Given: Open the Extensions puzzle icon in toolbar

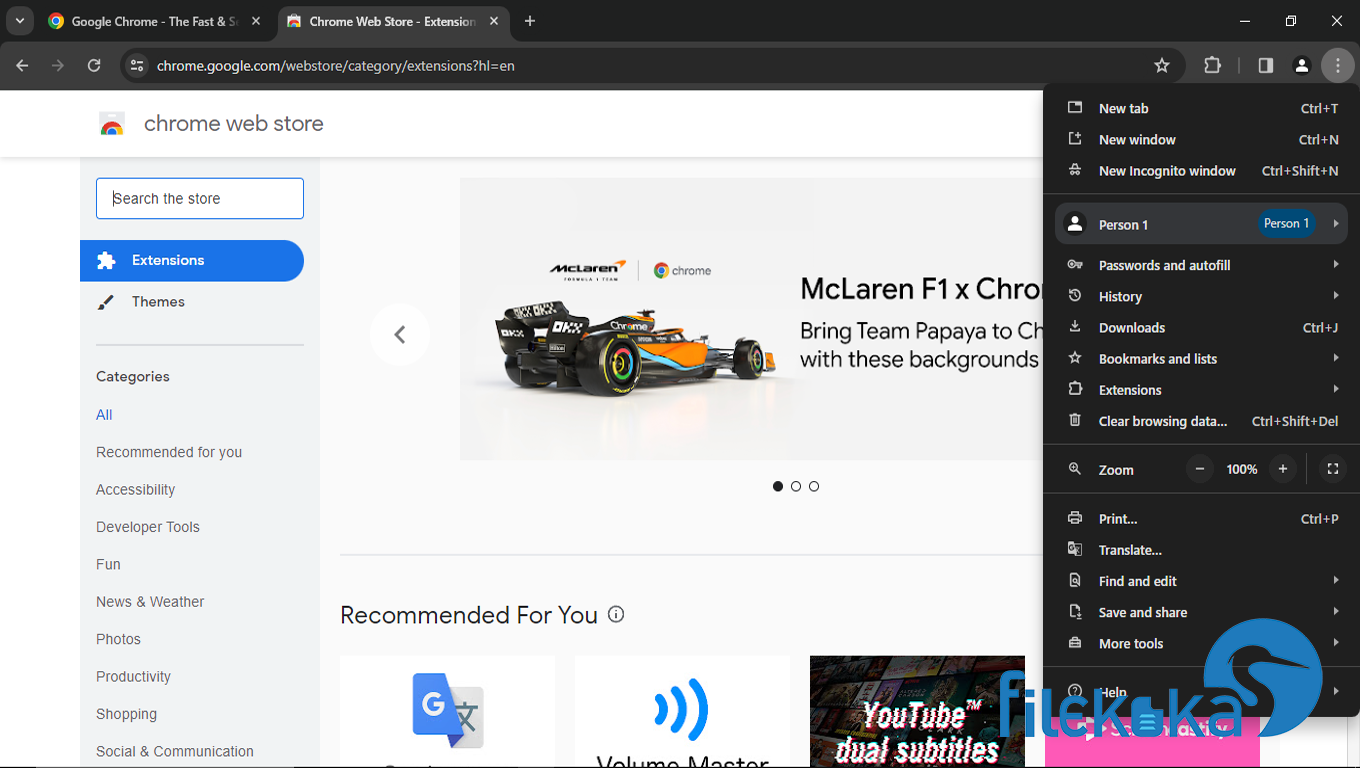Looking at the screenshot, I should tap(1212, 66).
